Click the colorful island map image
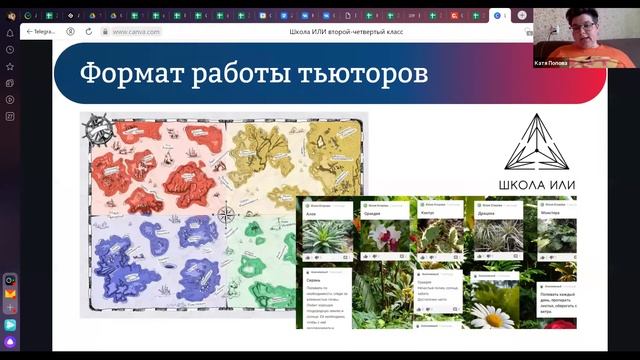 tap(224, 215)
